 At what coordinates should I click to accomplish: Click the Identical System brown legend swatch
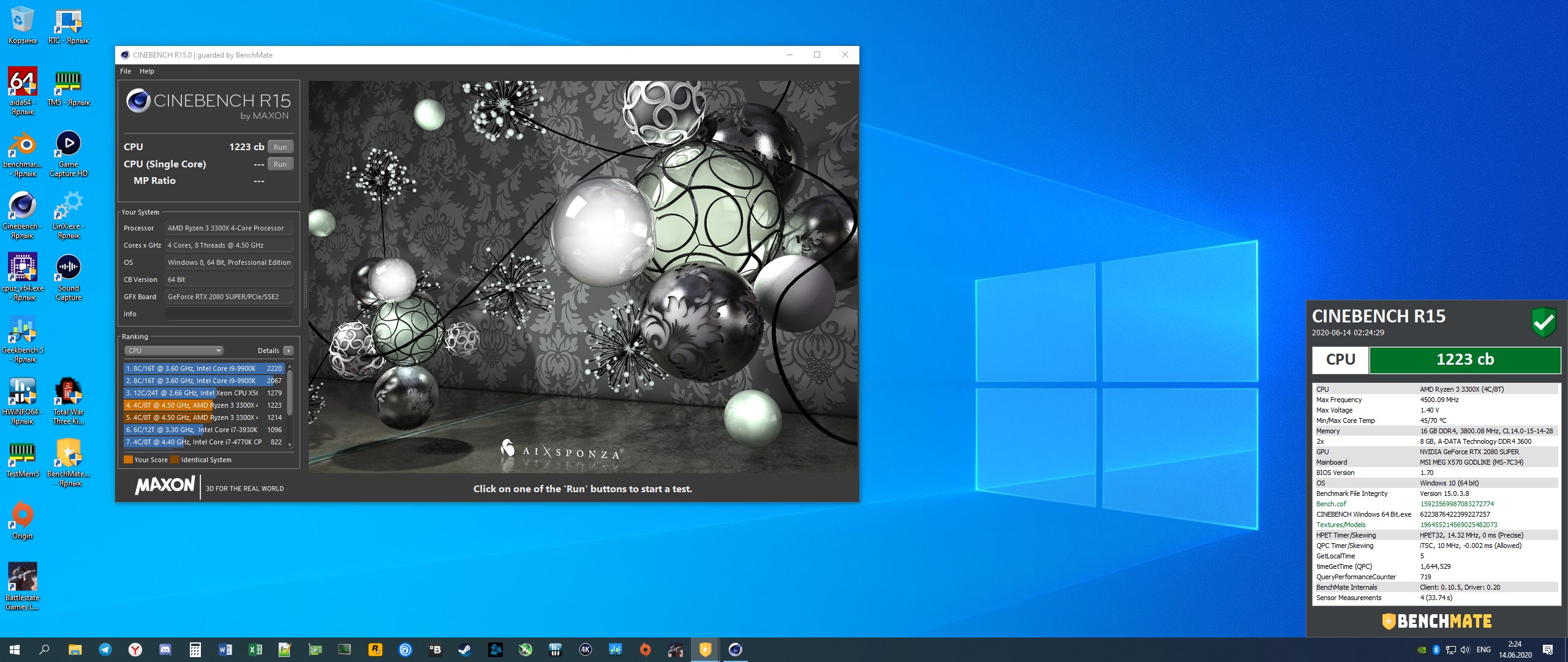click(x=175, y=460)
